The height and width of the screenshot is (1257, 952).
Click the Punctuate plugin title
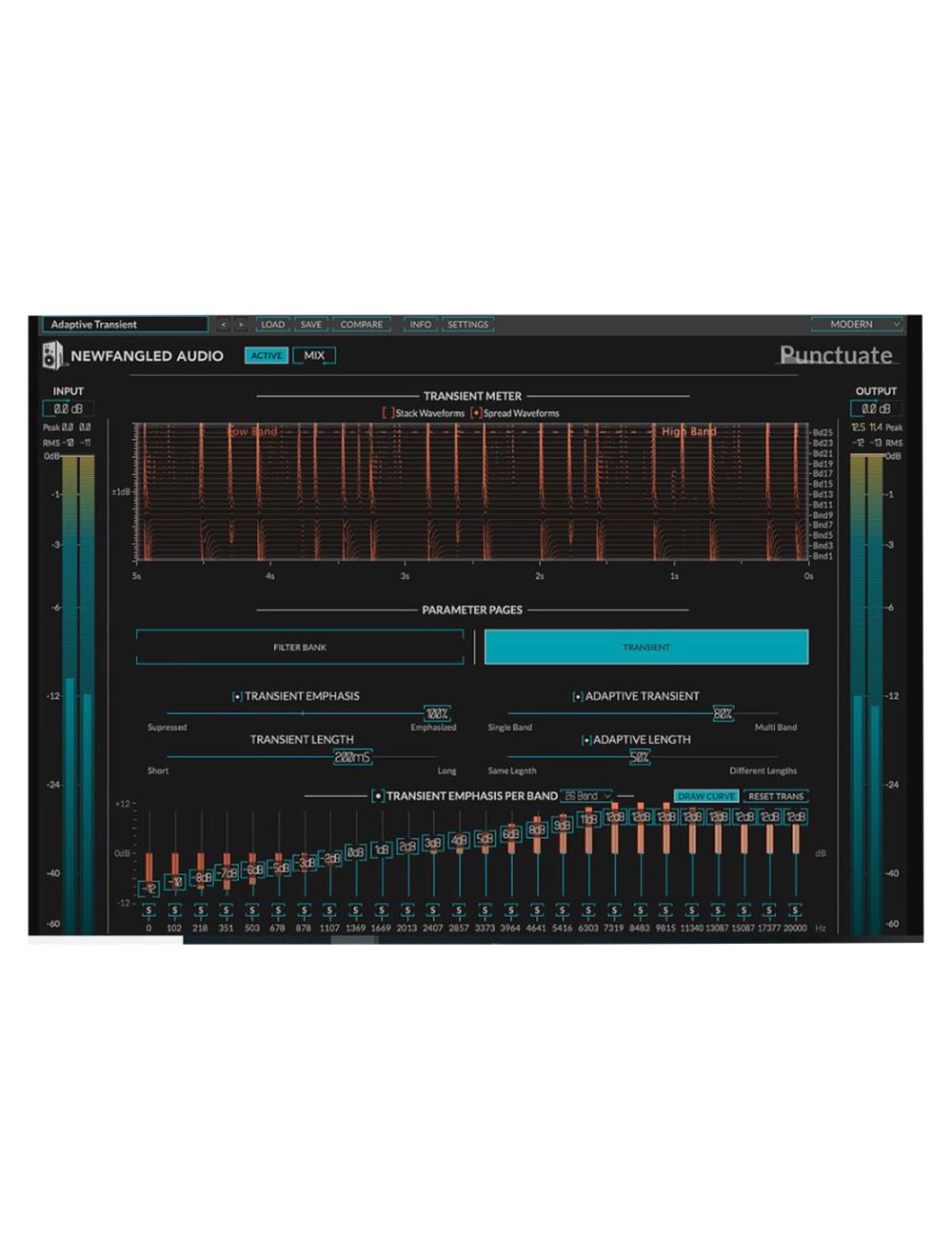click(837, 355)
